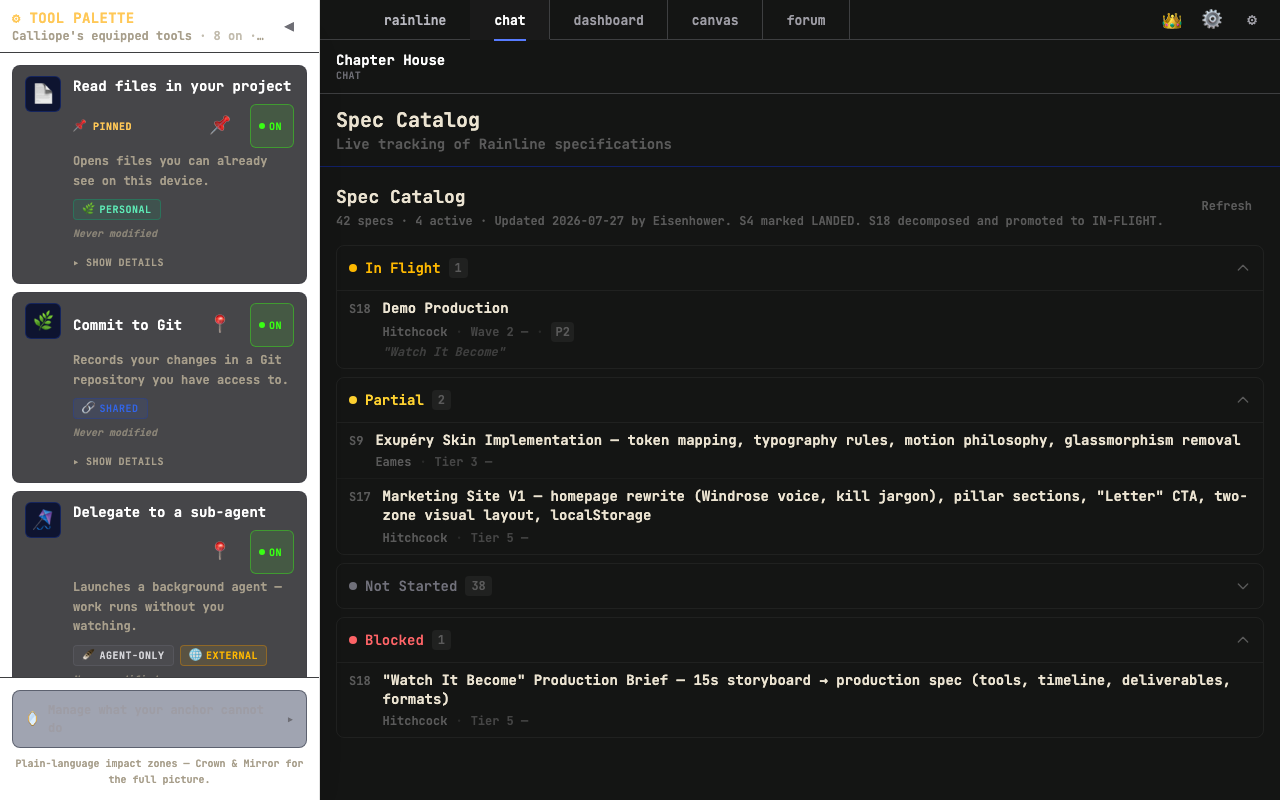Image resolution: width=1280 pixels, height=800 pixels.
Task: Pin the Delegate to a sub-agent tool
Action: click(220, 551)
